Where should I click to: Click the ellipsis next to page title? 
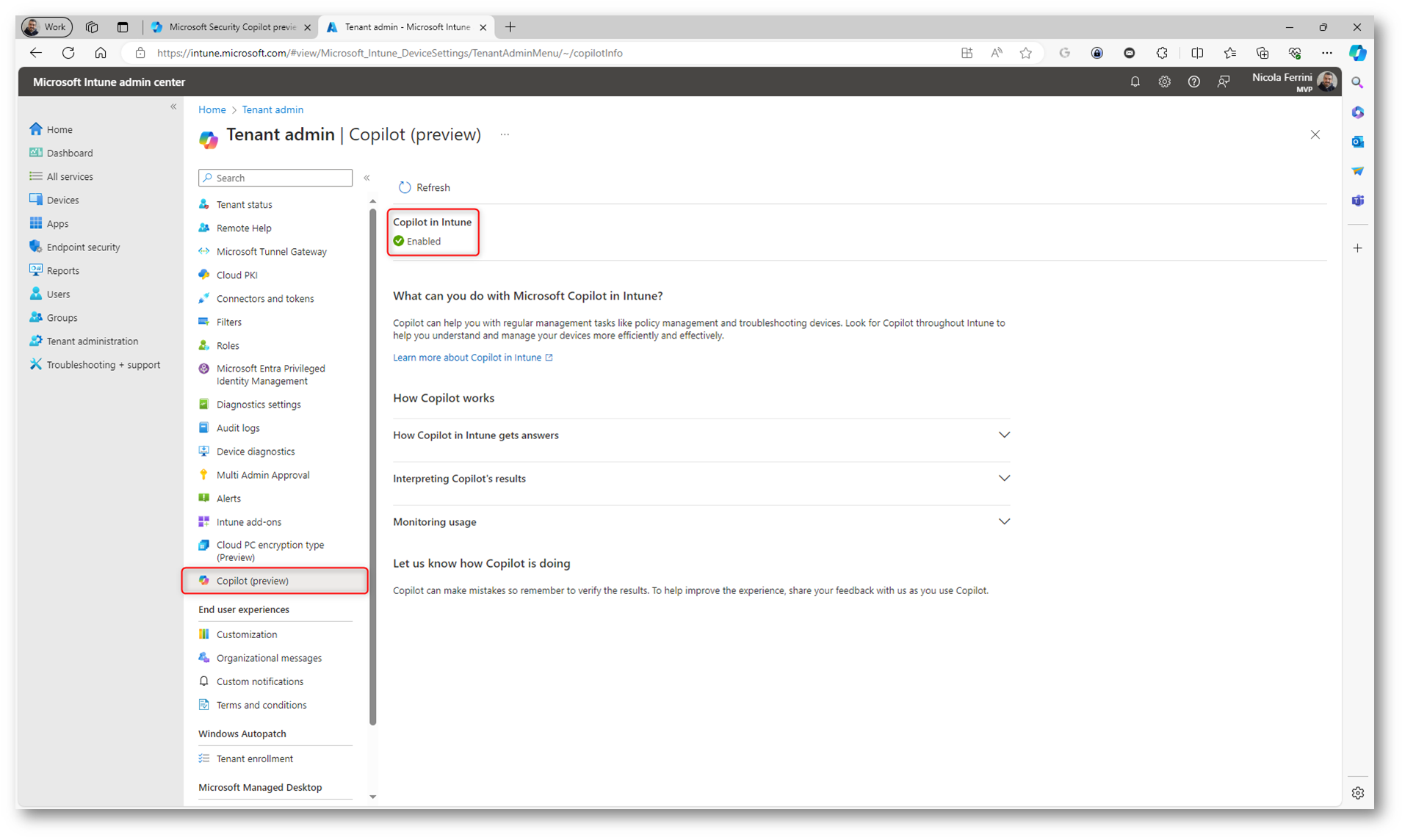505,134
